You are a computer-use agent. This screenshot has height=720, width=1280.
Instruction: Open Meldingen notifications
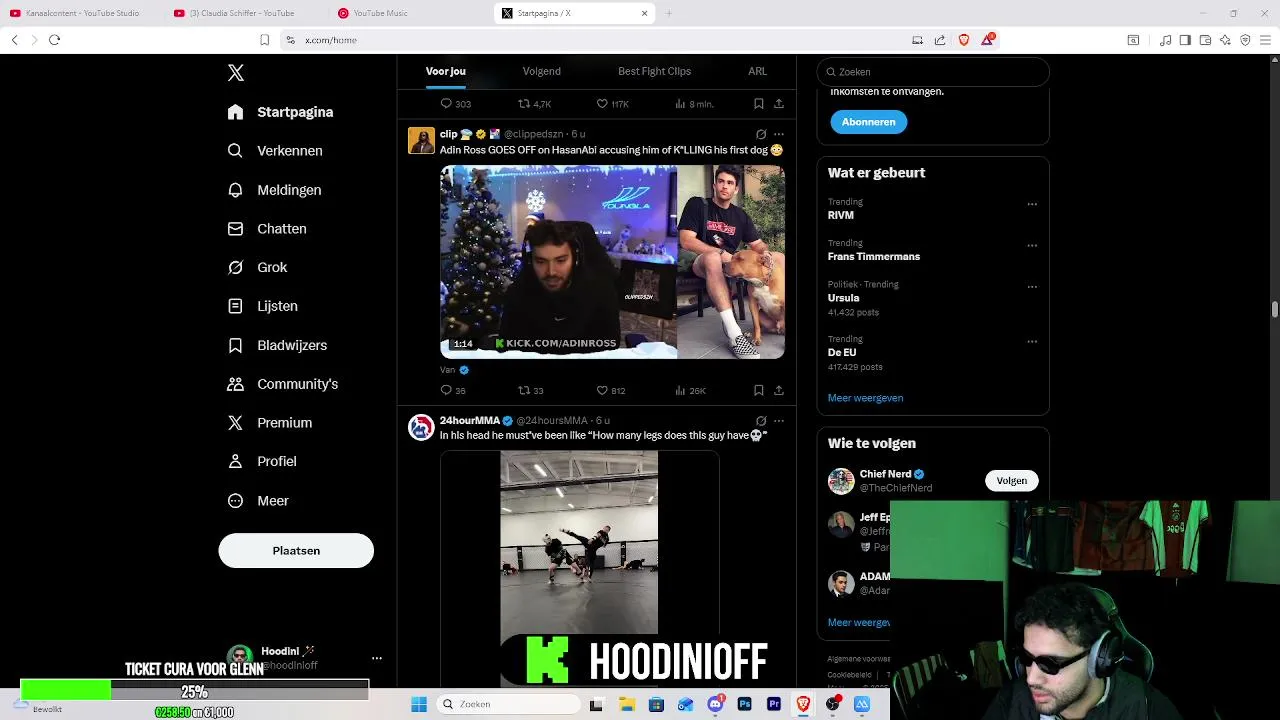(275, 190)
